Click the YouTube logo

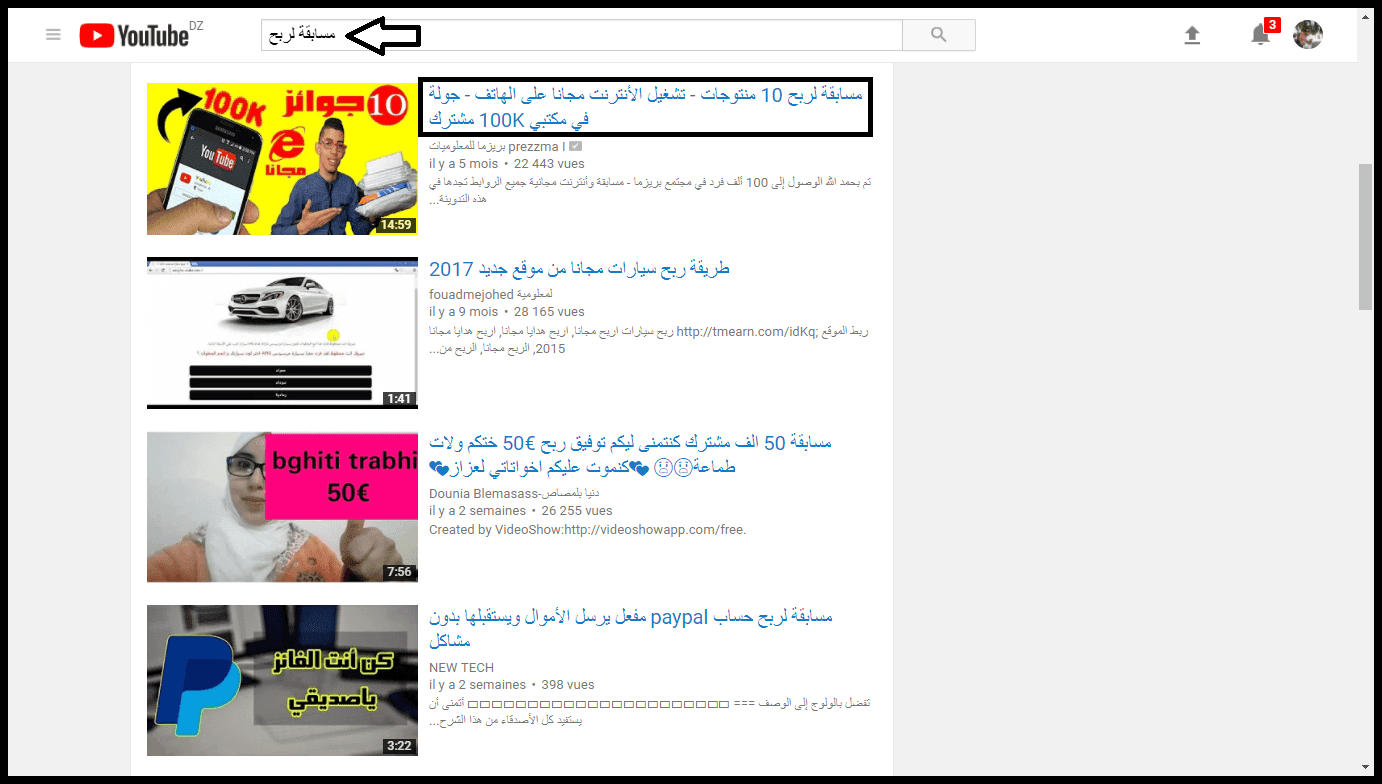[135, 36]
